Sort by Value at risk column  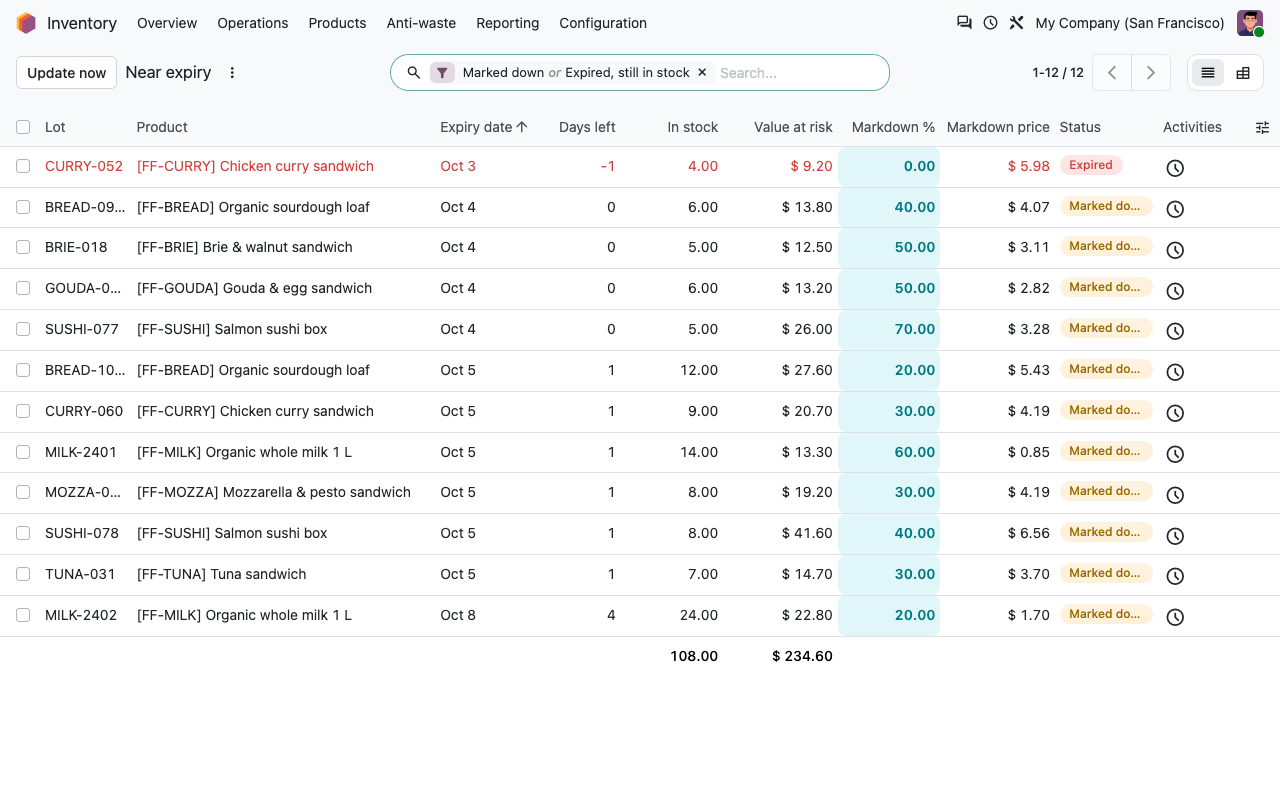click(793, 127)
